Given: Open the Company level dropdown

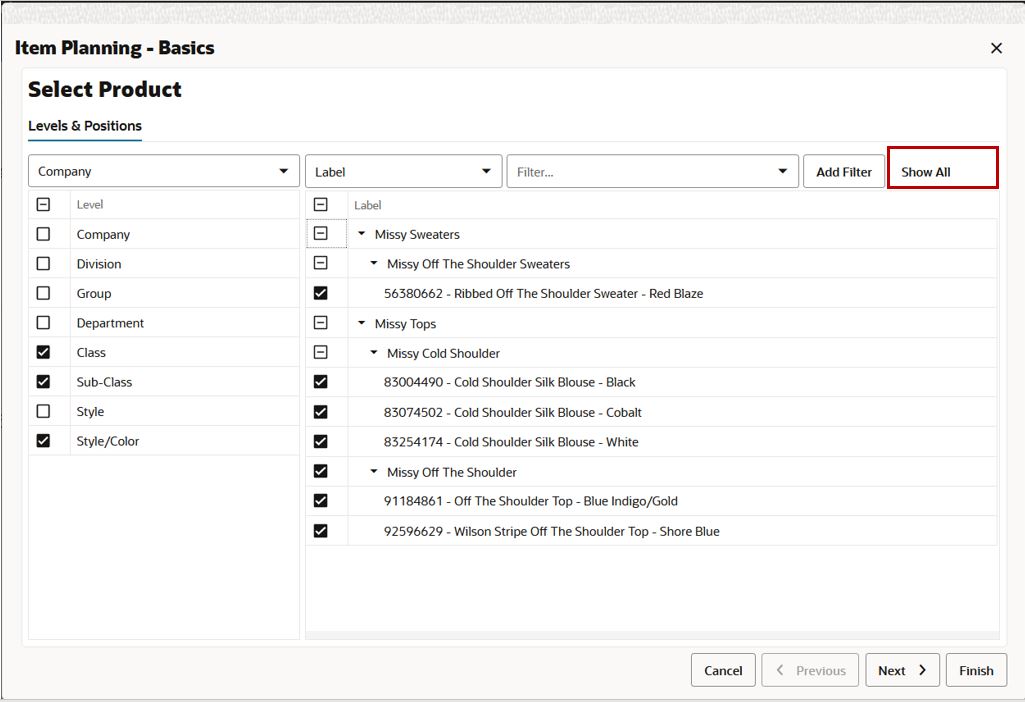Looking at the screenshot, I should (163, 171).
